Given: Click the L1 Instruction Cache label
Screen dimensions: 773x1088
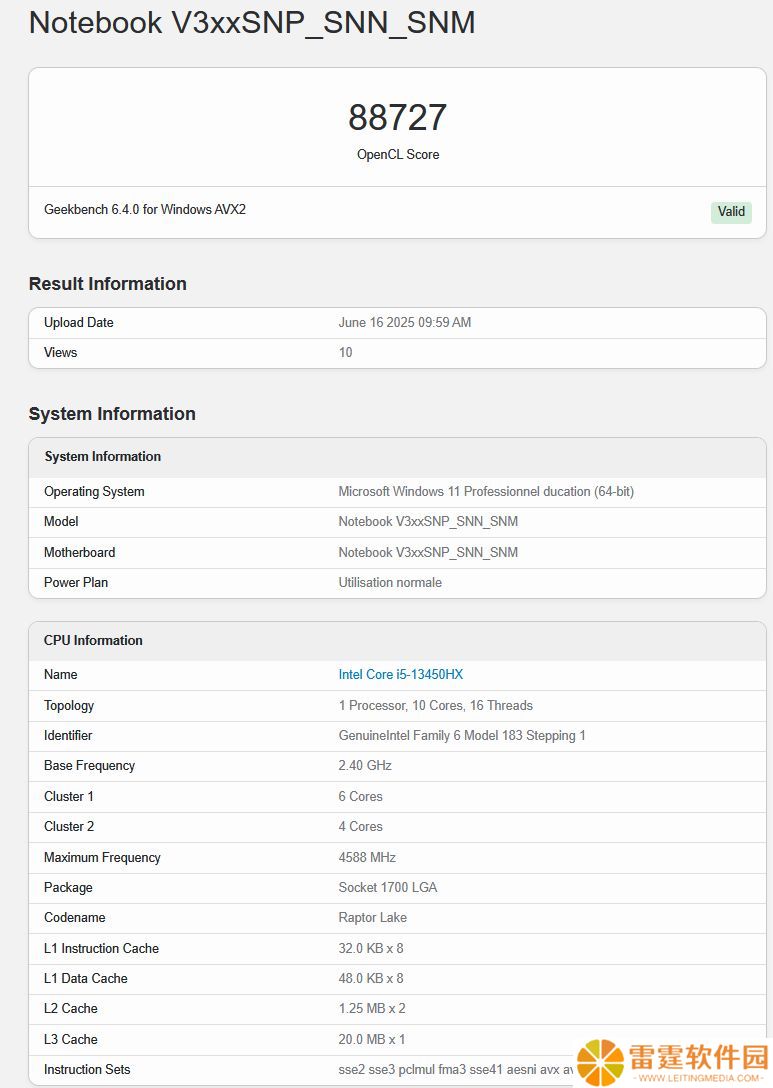Looking at the screenshot, I should click(x=101, y=949).
